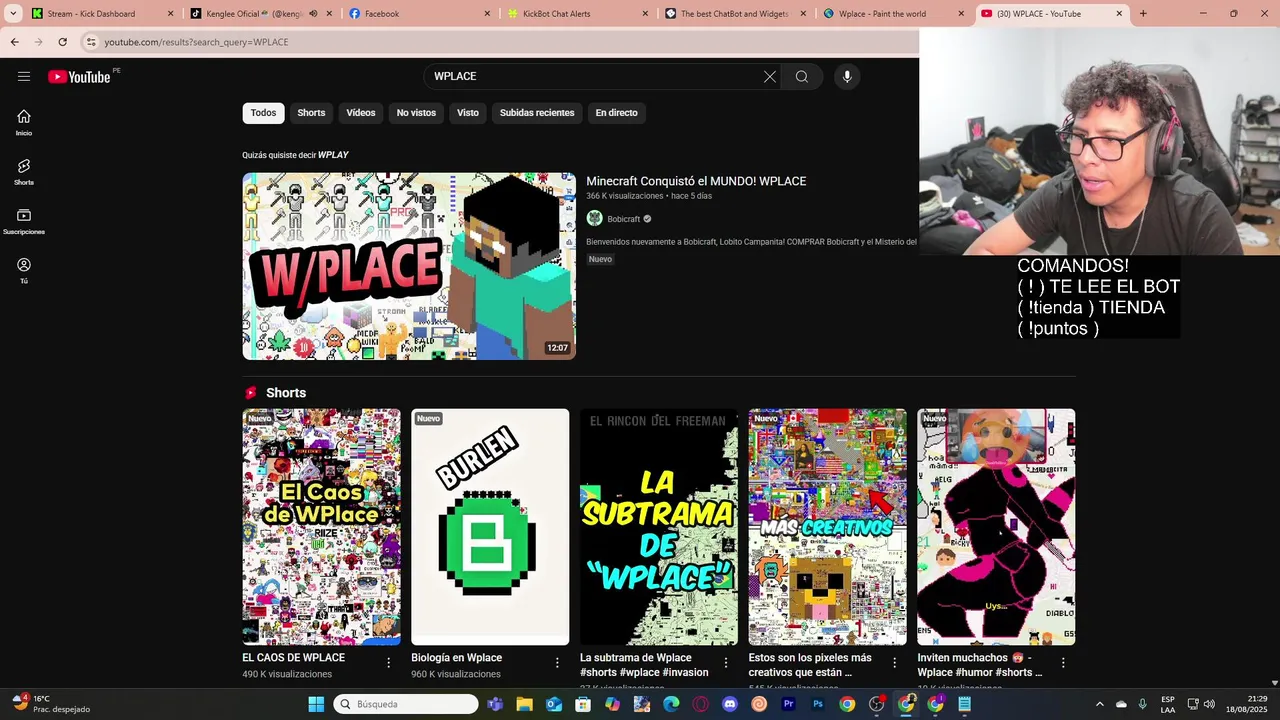Click the Bobicraft channel avatar

(x=594, y=218)
